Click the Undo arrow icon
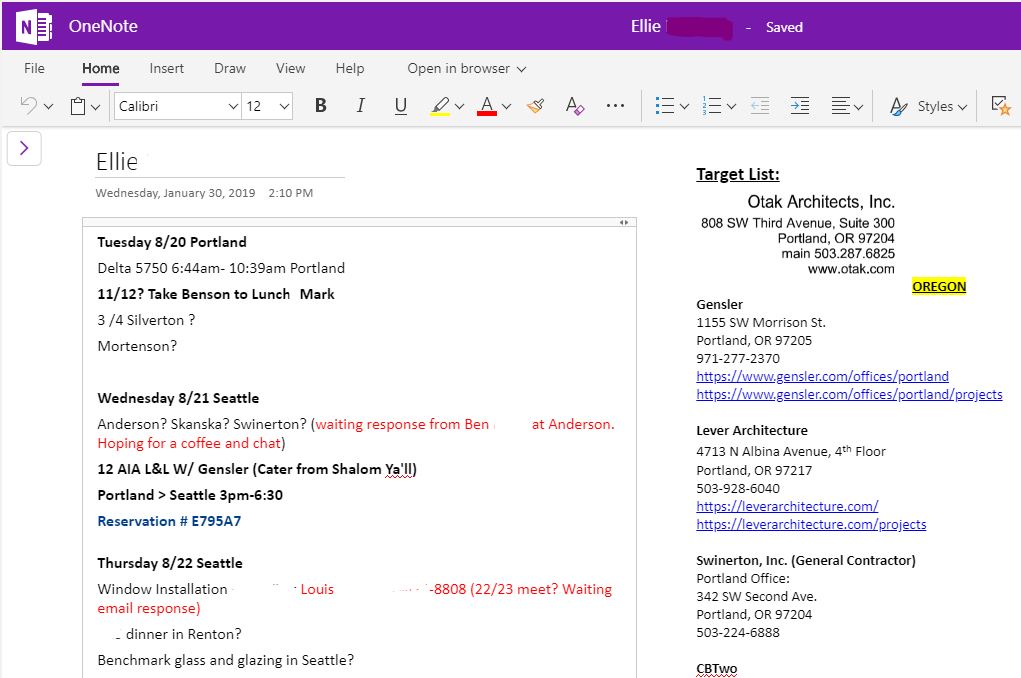The height and width of the screenshot is (678, 1021). (28, 106)
